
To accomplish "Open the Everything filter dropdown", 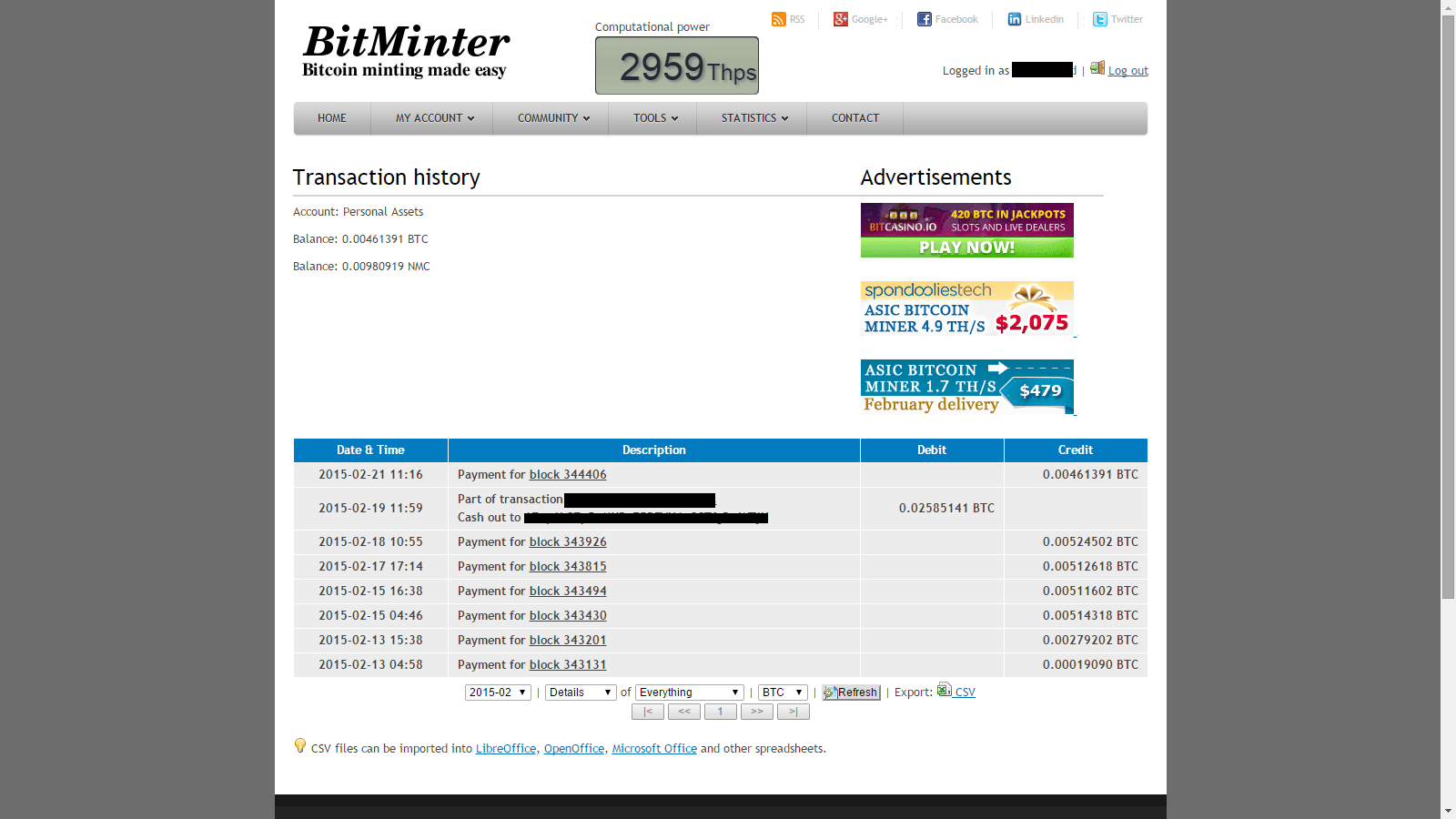I will [689, 693].
